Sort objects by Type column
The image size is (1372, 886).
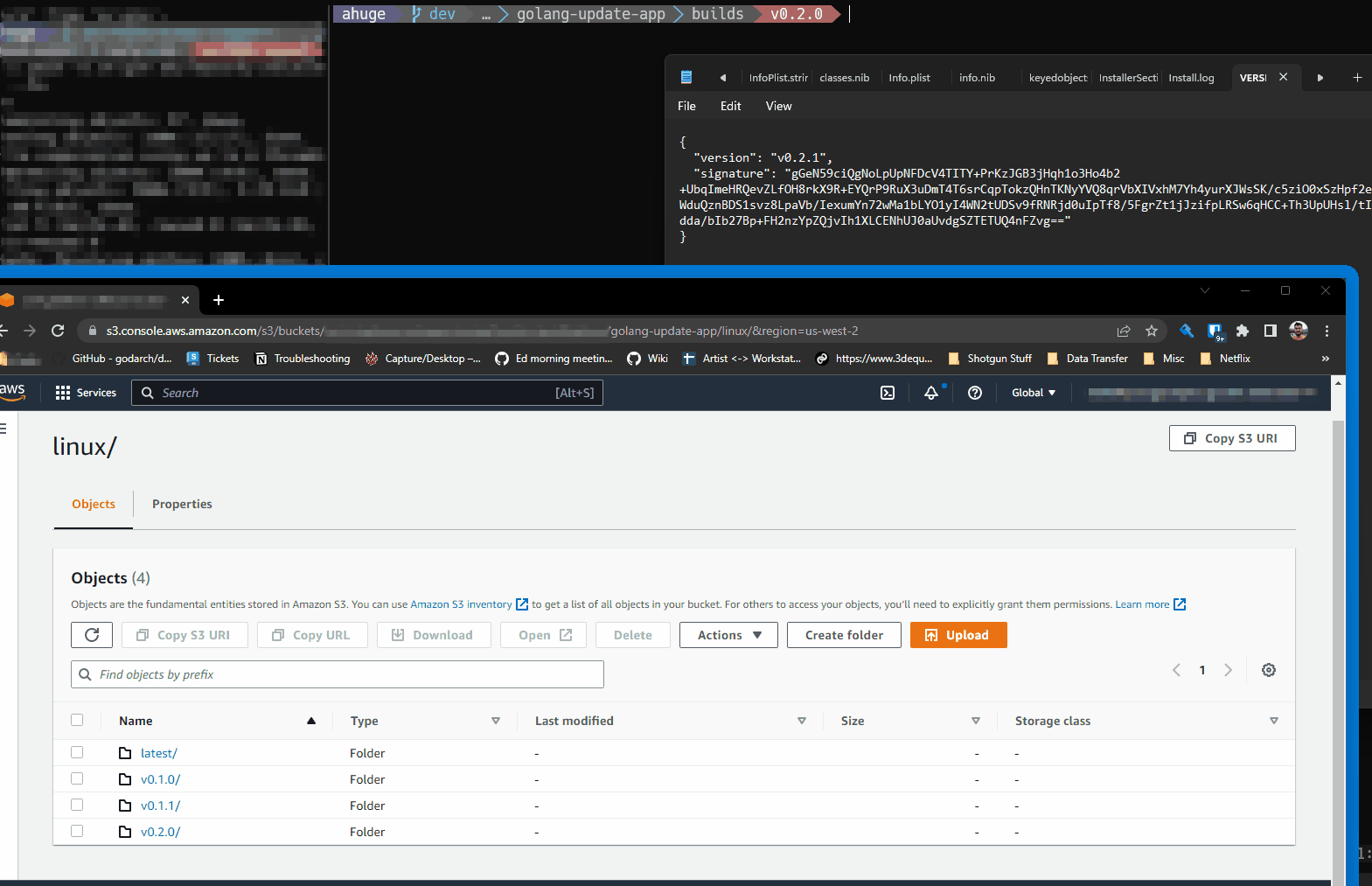coord(496,721)
